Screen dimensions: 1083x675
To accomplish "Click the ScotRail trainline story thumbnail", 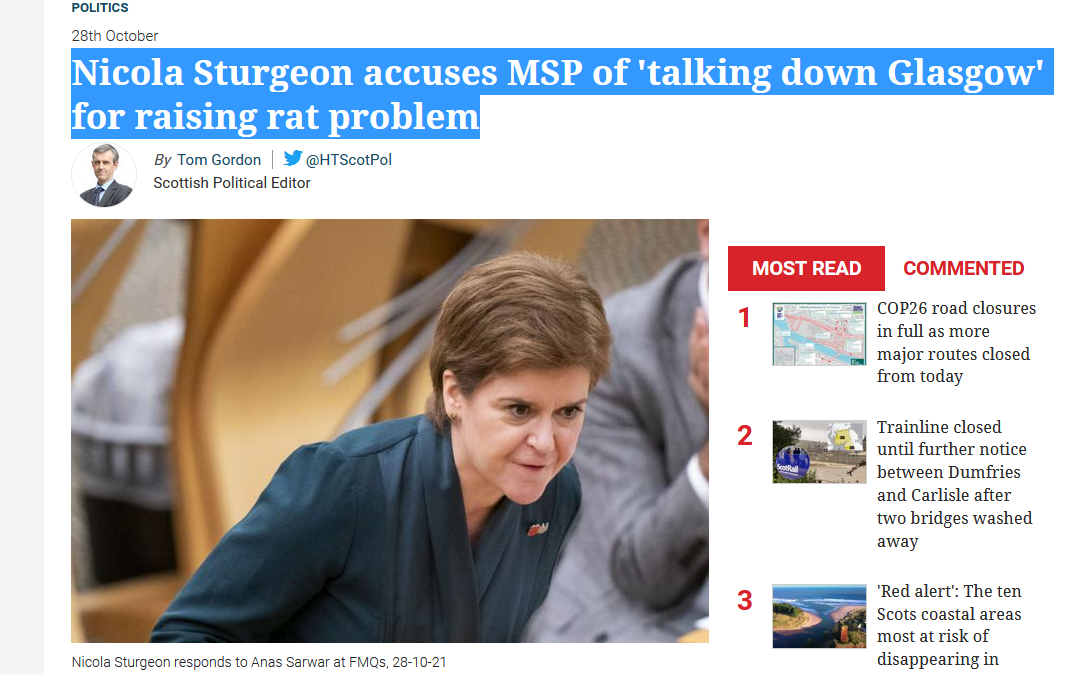I will [819, 452].
